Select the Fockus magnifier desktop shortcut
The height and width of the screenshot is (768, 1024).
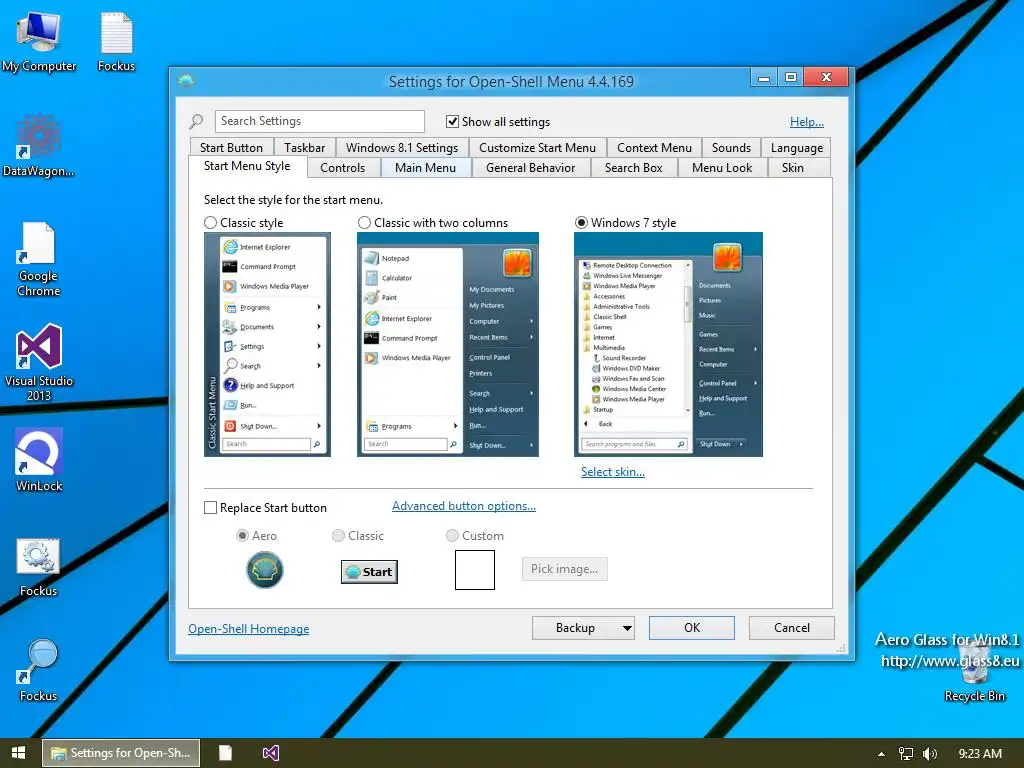pos(39,670)
